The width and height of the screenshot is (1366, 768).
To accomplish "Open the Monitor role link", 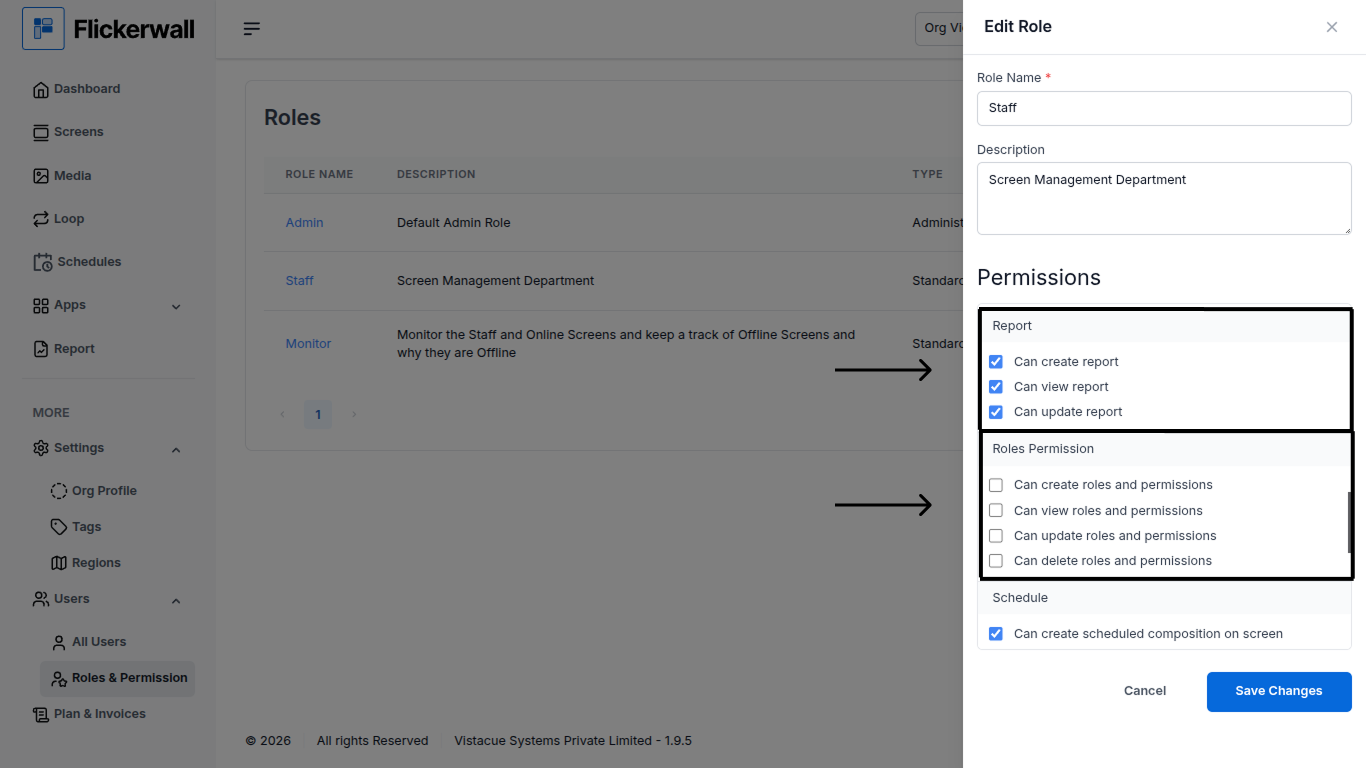I will point(308,344).
